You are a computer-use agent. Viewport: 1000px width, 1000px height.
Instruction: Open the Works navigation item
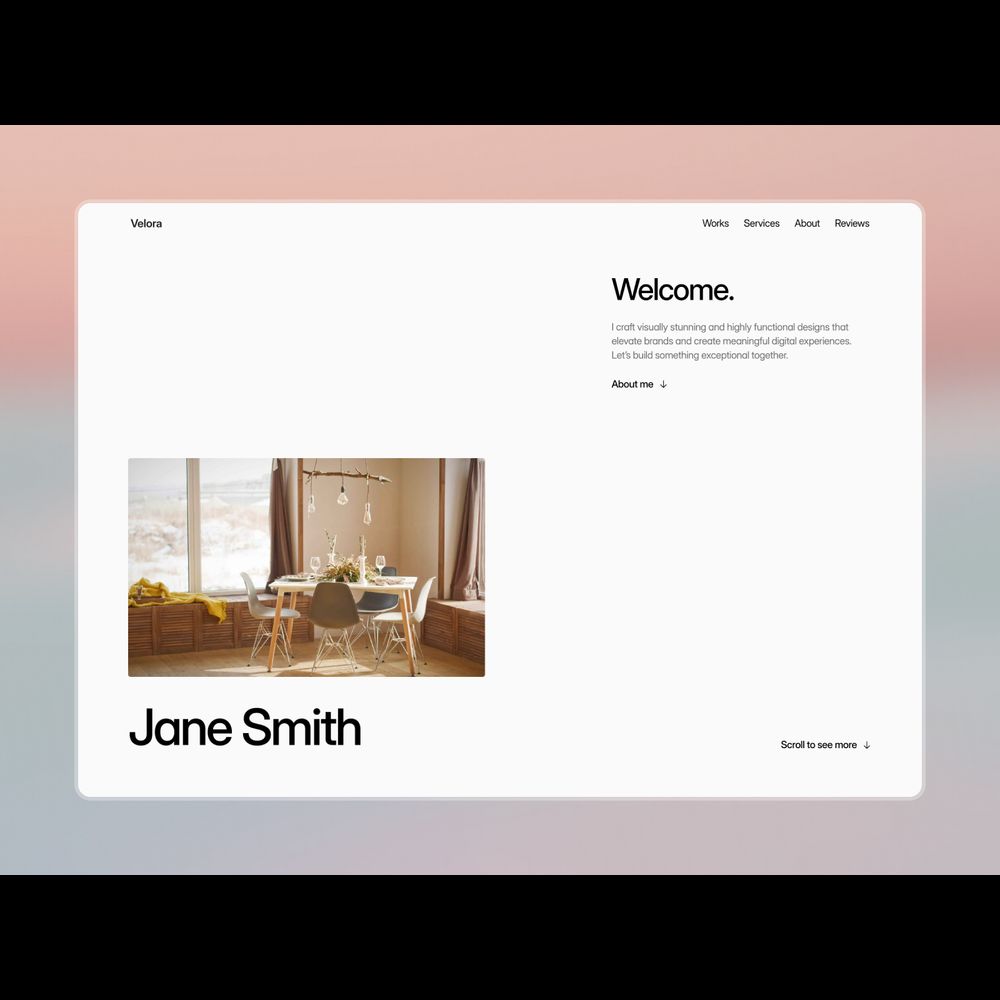click(715, 223)
